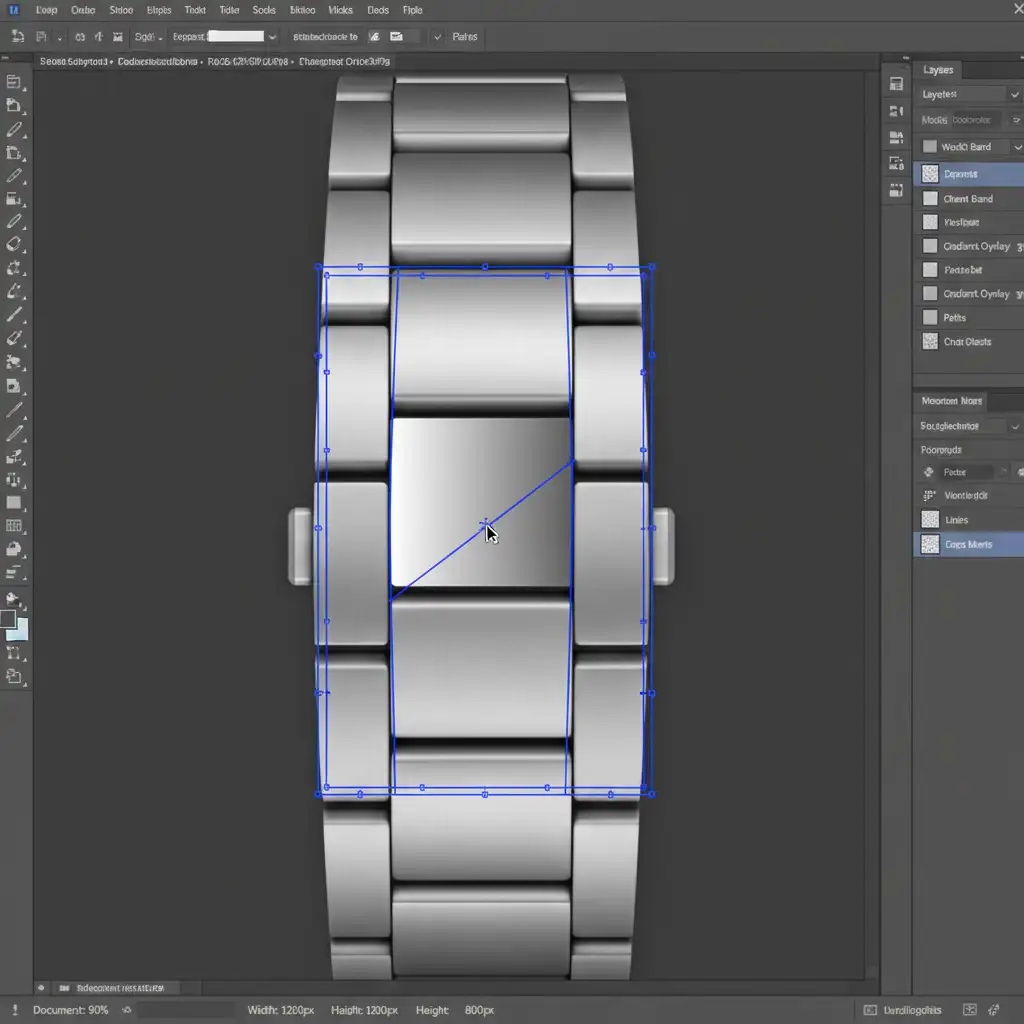This screenshot has width=1024, height=1024.
Task: Switch to the Layes panel tab
Action: pos(938,70)
